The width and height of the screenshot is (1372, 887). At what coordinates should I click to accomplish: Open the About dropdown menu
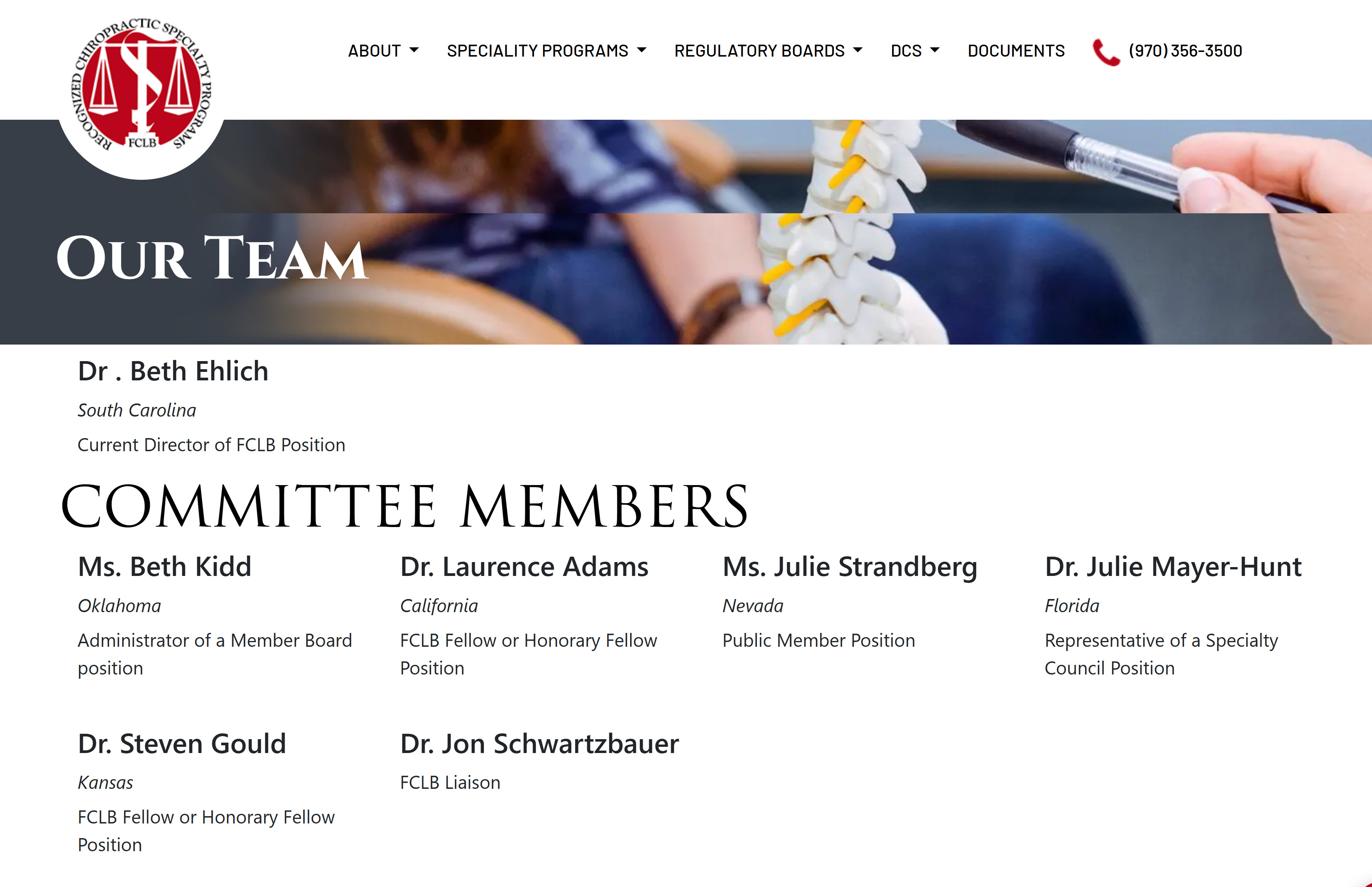click(383, 51)
